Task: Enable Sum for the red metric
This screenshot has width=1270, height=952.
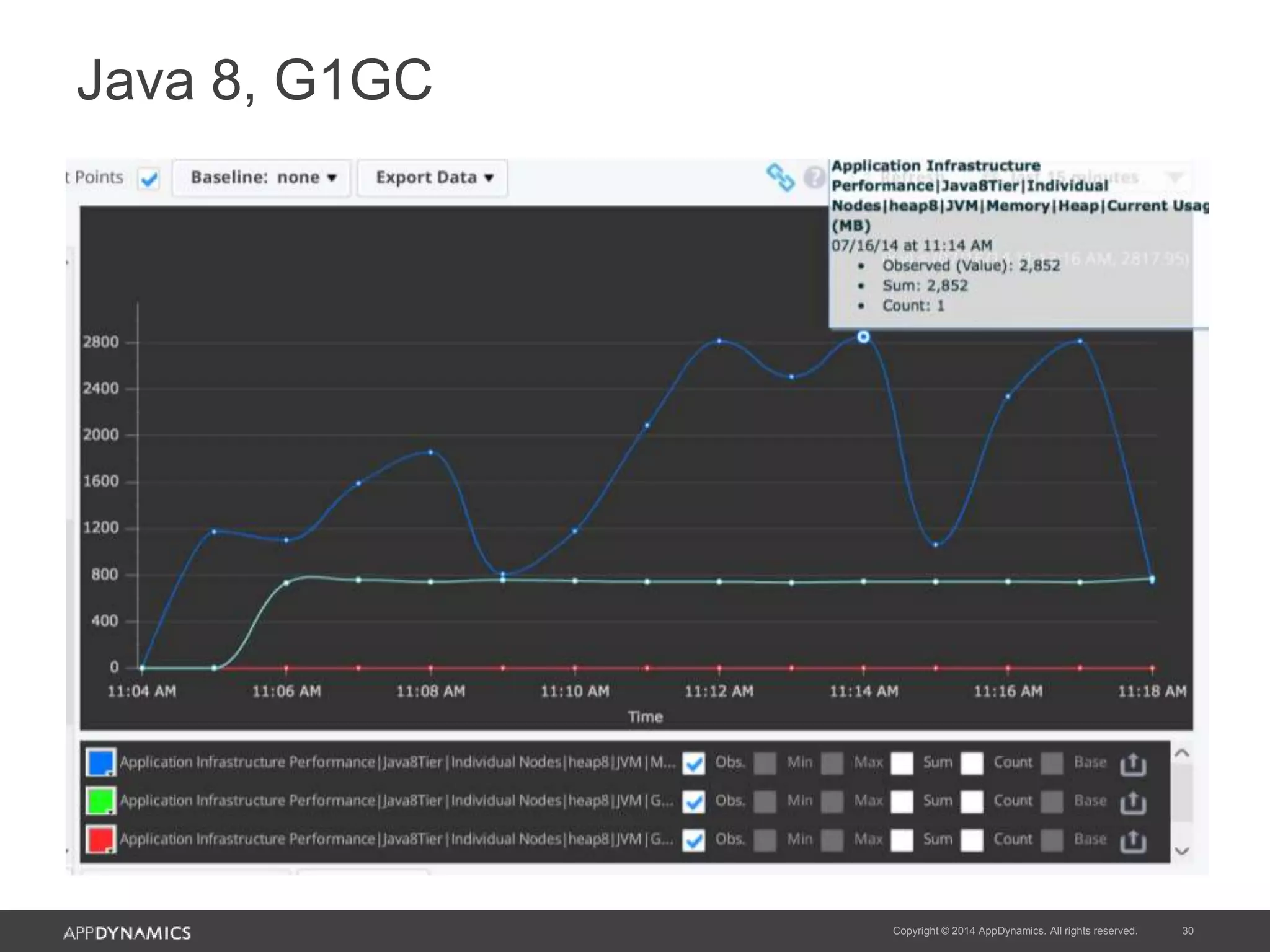Action: pos(902,840)
